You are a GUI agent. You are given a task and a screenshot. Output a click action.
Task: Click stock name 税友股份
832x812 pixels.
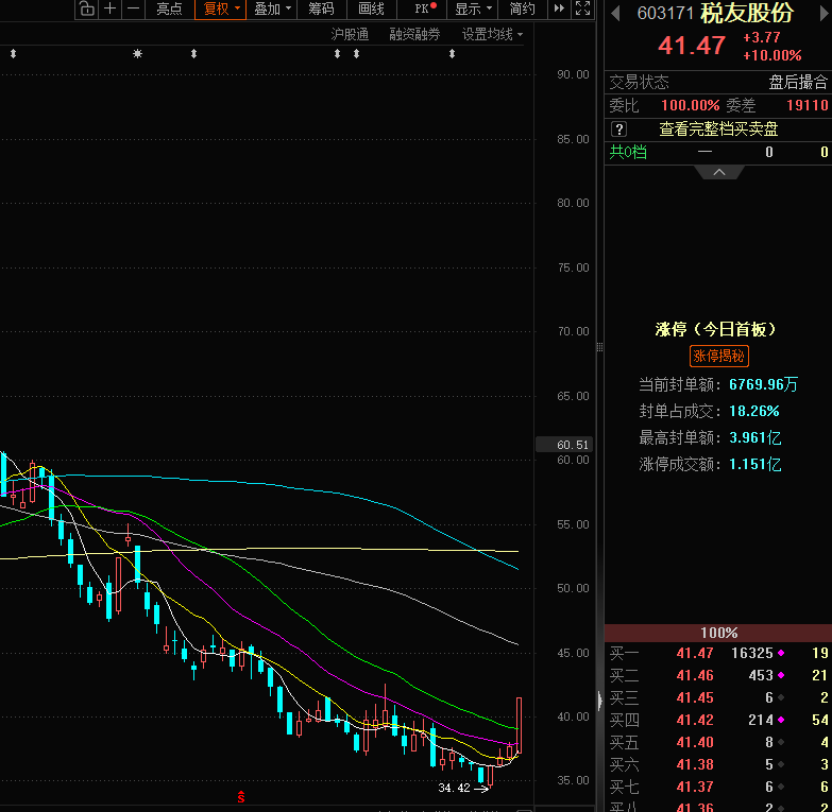pyautogui.click(x=747, y=13)
